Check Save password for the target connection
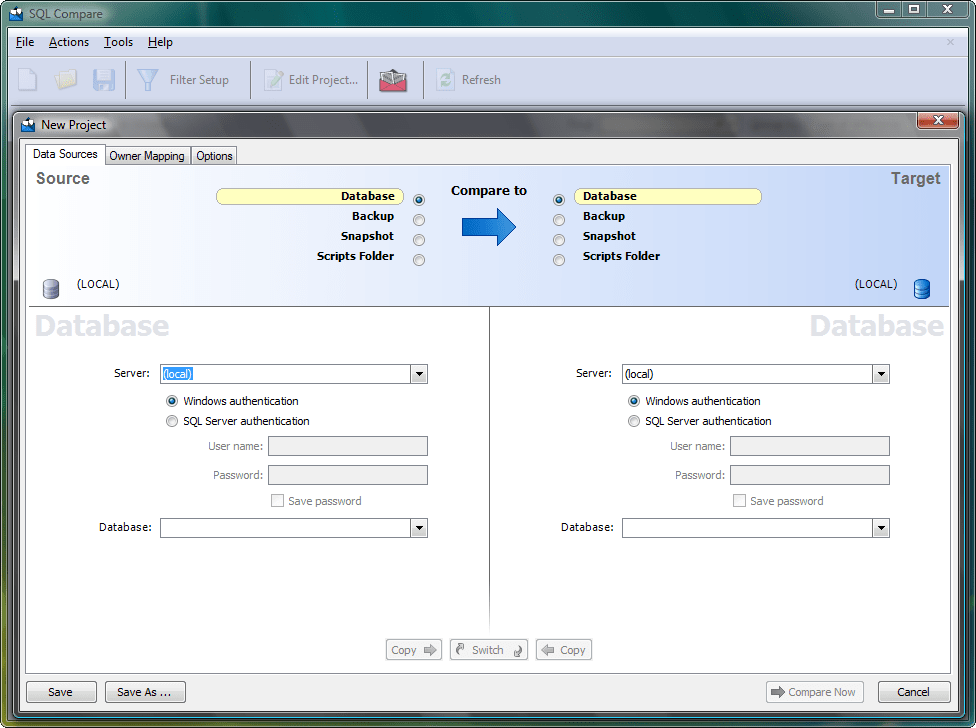Image resolution: width=976 pixels, height=728 pixels. (739, 500)
